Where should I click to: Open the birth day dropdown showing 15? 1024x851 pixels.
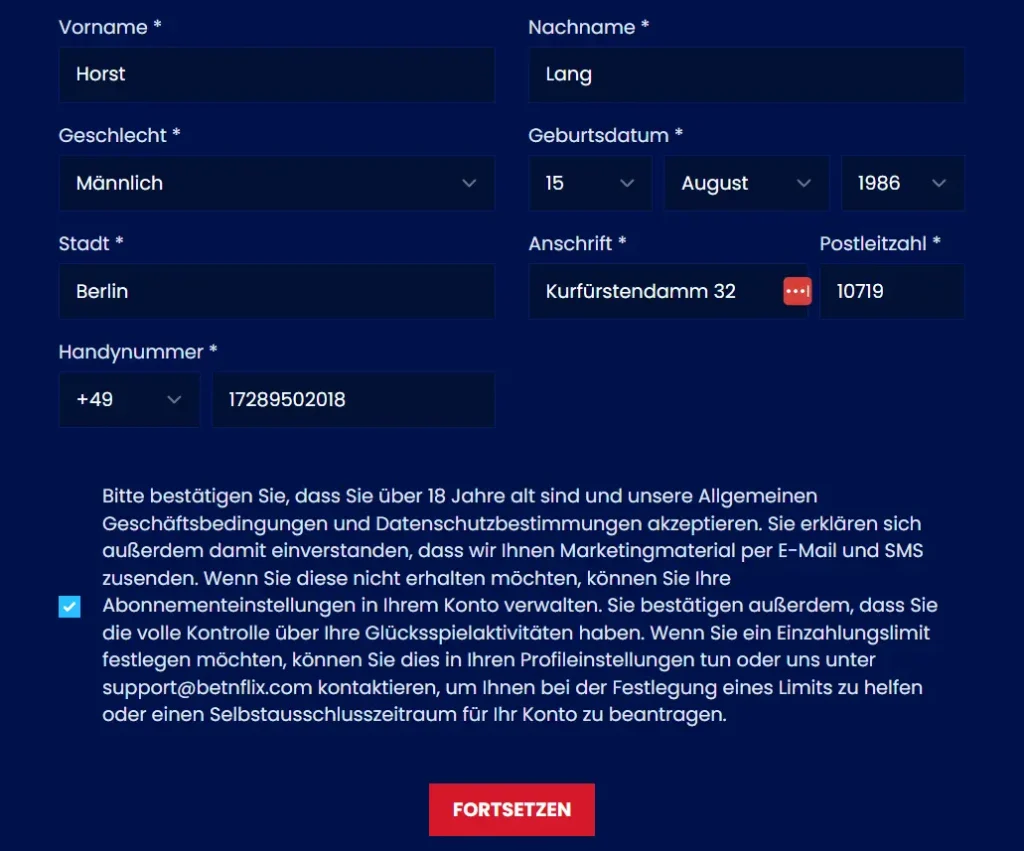coord(590,183)
